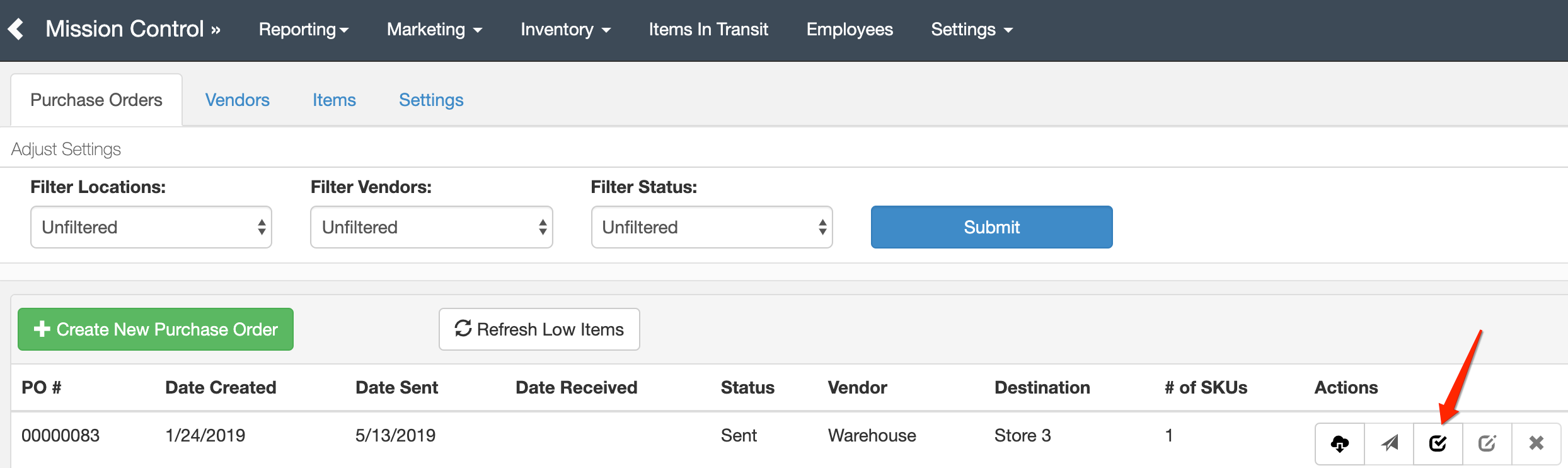1568x468 pixels.
Task: Open the Filter Vendors dropdown
Action: (432, 227)
